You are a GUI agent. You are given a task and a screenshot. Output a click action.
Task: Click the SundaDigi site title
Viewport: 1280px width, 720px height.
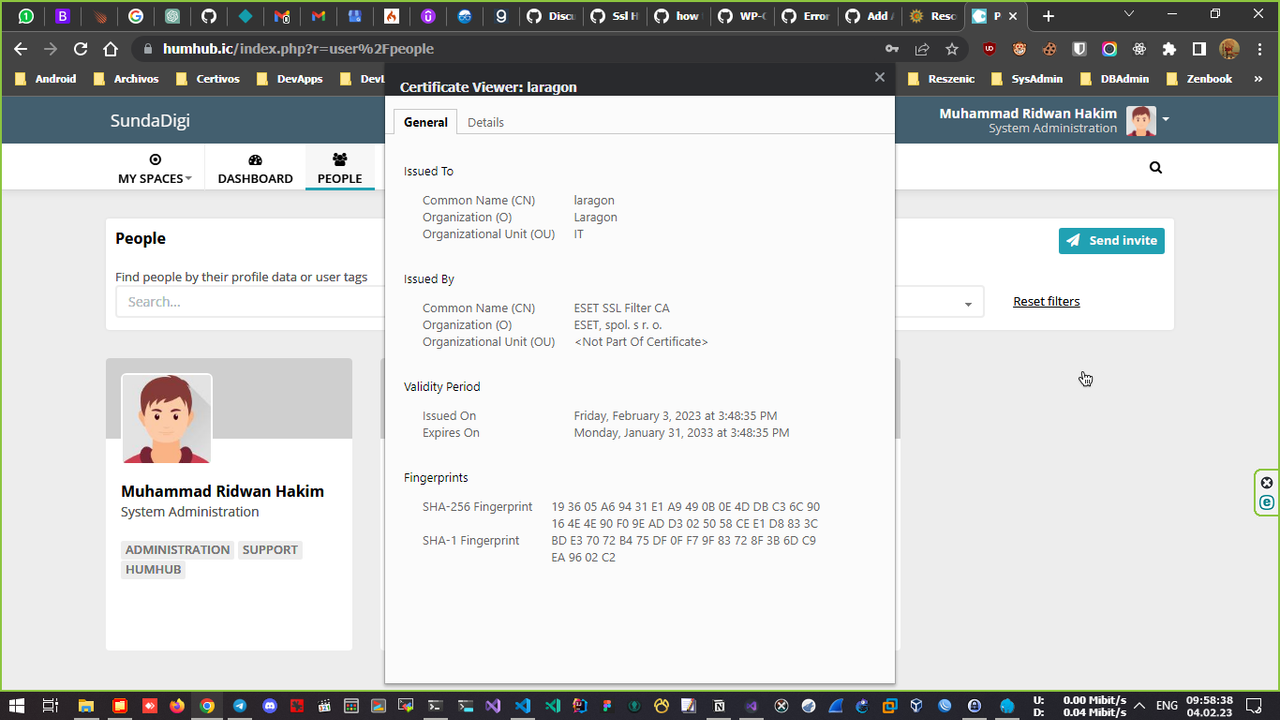click(x=150, y=121)
